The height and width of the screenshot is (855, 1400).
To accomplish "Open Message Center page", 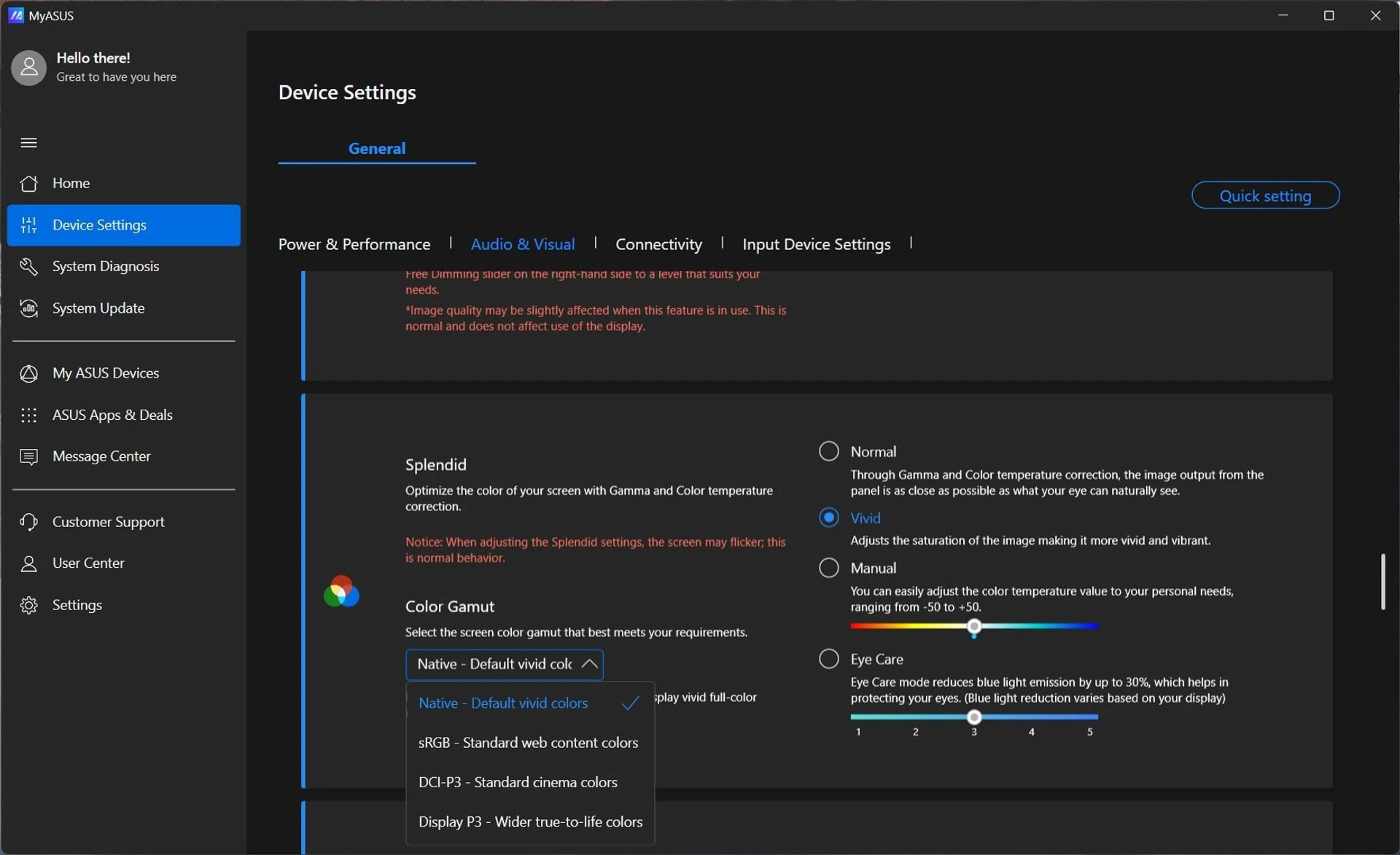I will [124, 456].
